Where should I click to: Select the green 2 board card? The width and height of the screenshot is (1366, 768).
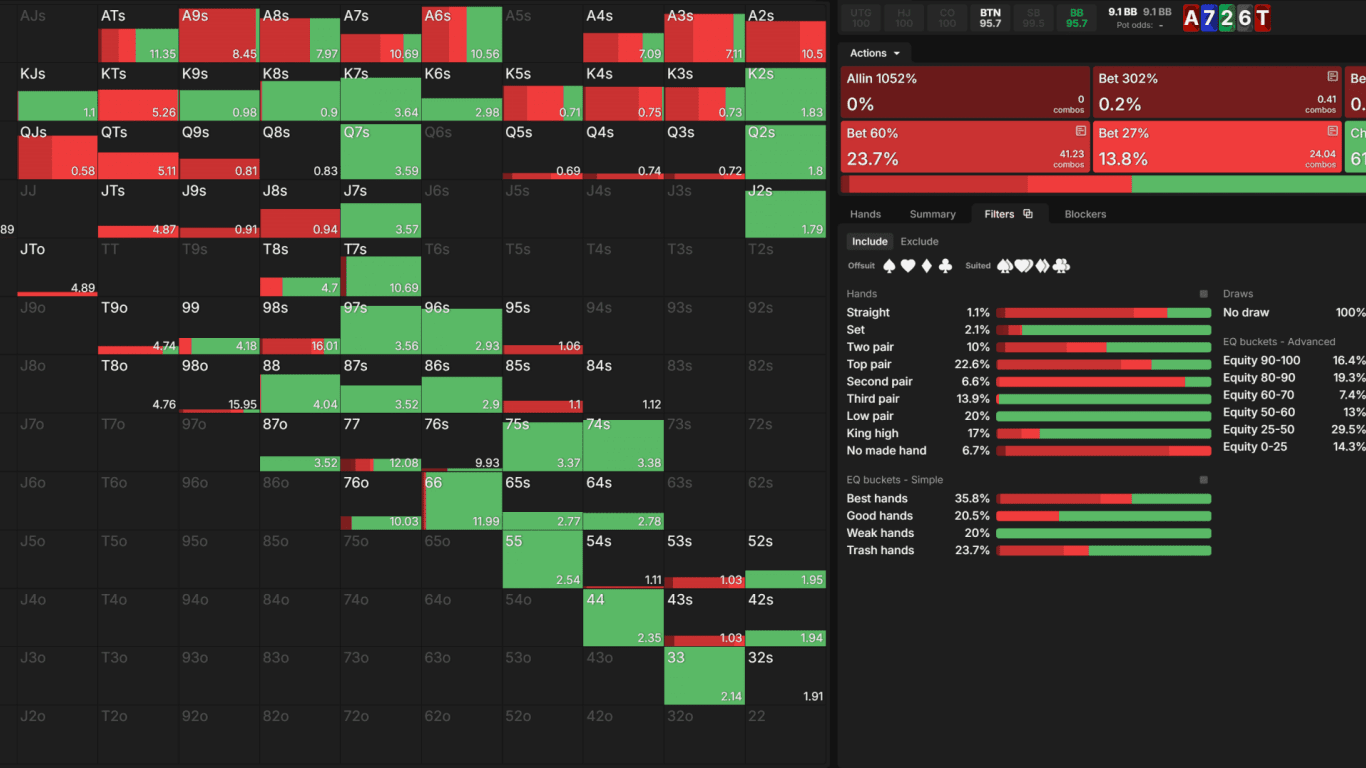(1227, 18)
